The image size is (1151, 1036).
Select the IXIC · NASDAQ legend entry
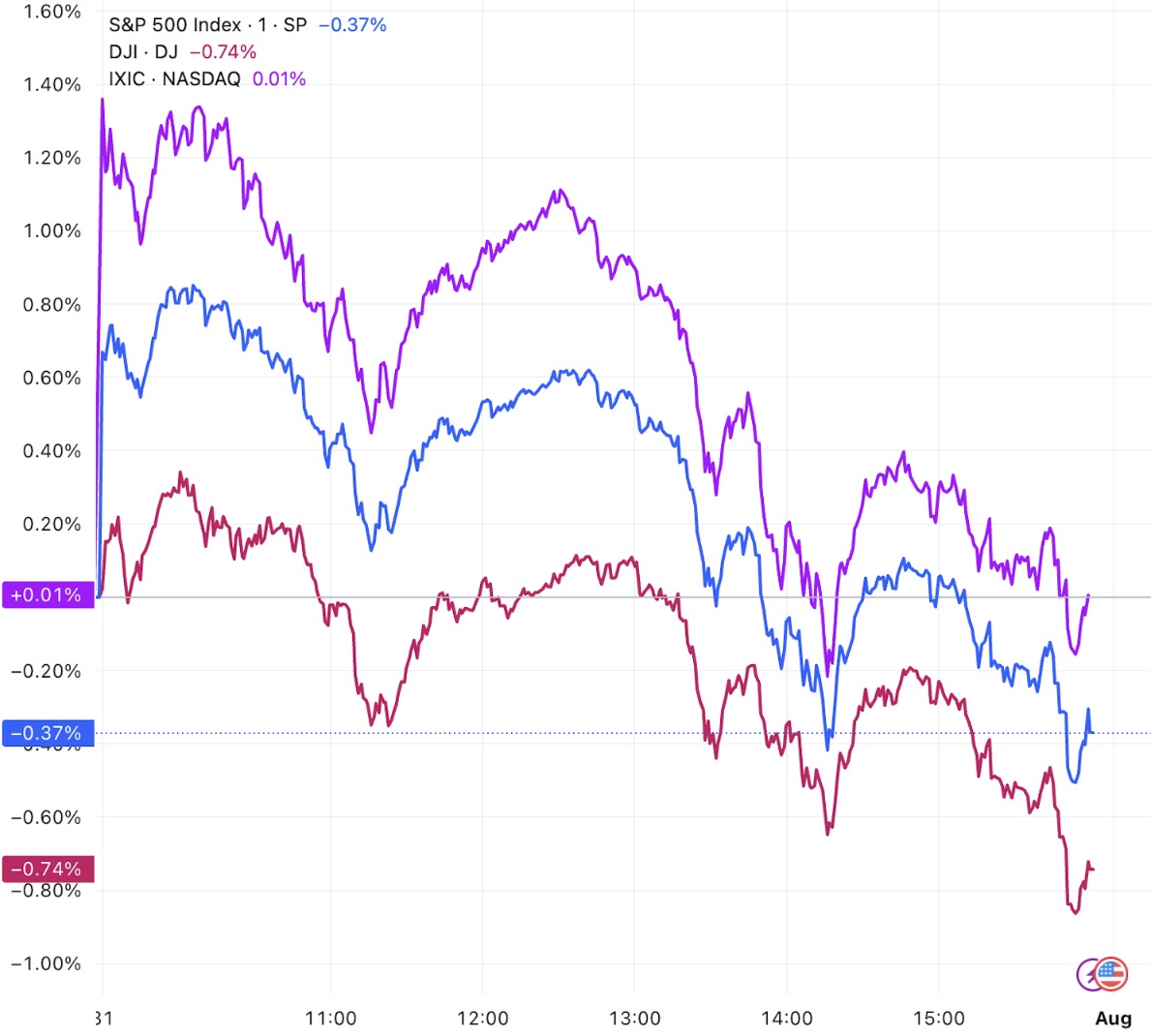[x=174, y=79]
